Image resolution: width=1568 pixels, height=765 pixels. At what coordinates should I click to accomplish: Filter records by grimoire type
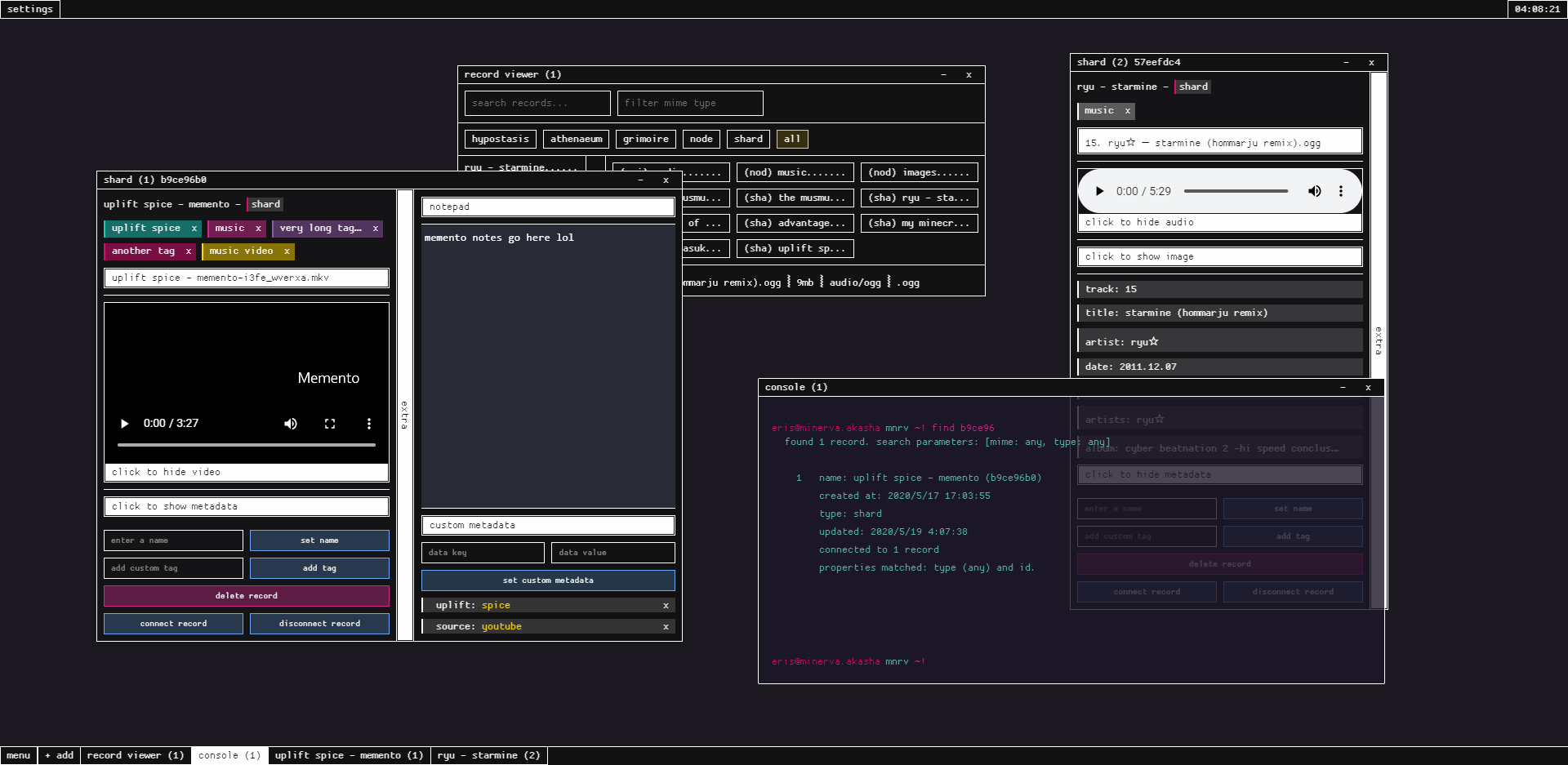pos(646,139)
